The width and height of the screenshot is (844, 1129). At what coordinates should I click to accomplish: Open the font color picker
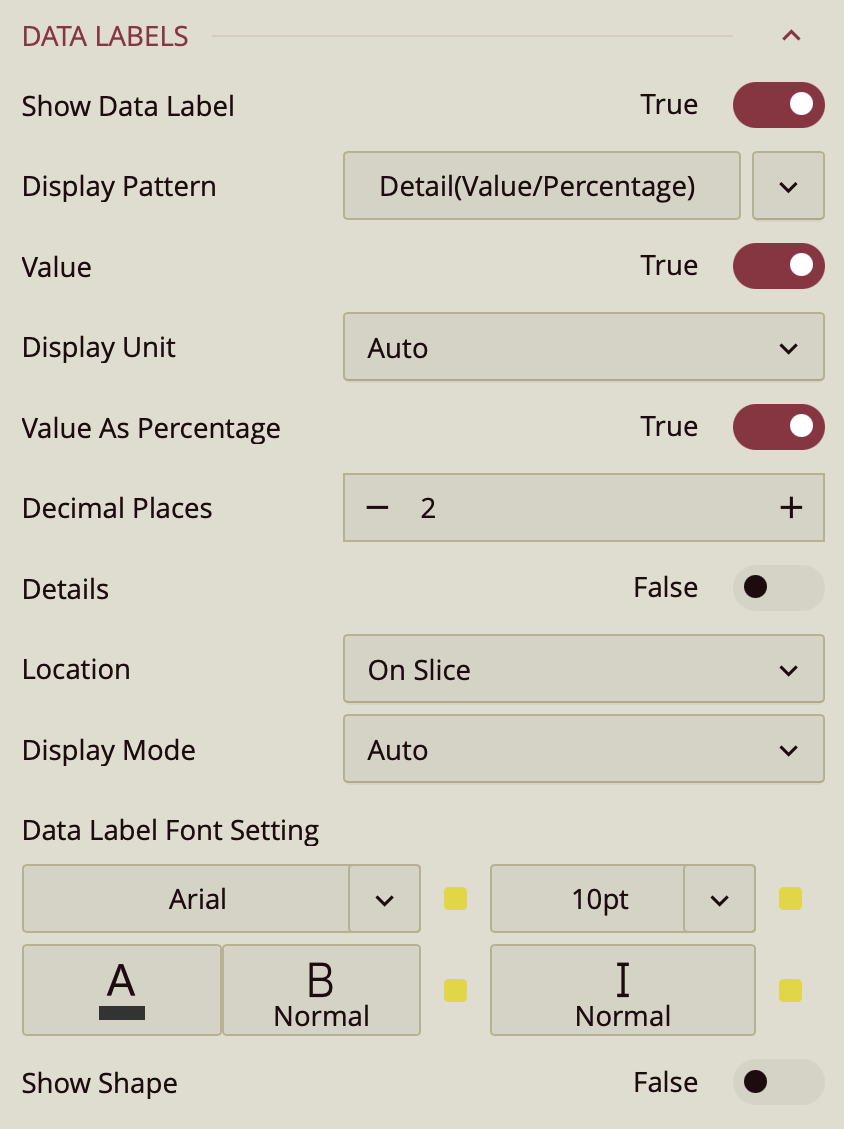tap(121, 990)
